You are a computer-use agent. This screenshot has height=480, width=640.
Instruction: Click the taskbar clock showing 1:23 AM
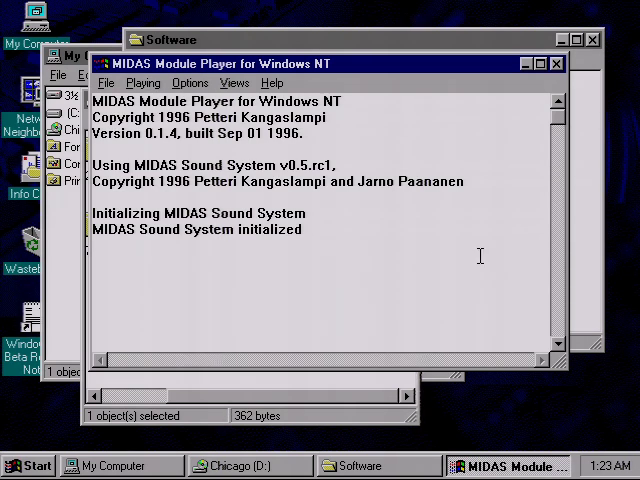[x=610, y=466]
